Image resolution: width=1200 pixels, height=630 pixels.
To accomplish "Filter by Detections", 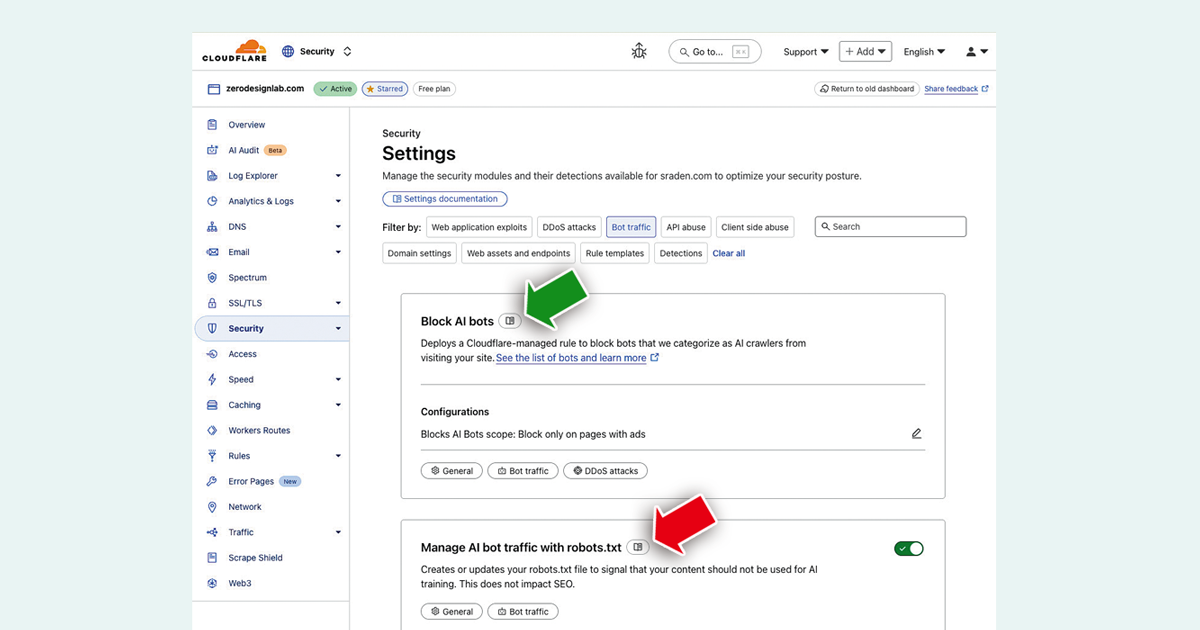I will point(681,253).
